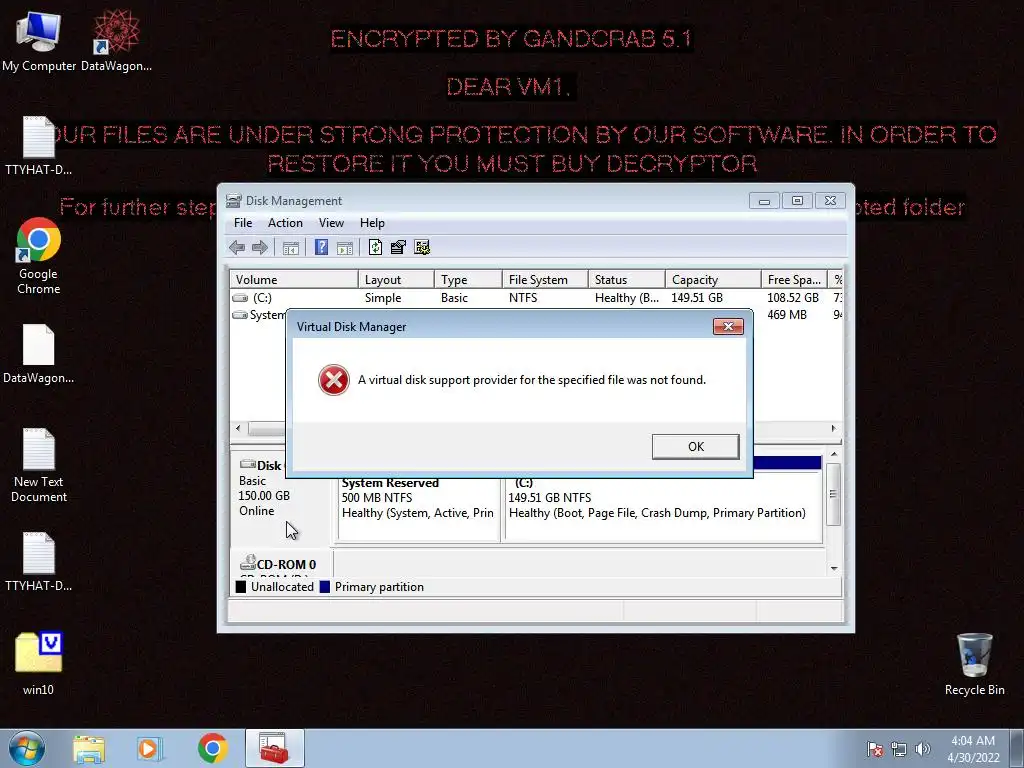Close the Virtual Disk Manager error dialog
The image size is (1024, 768).
coord(728,327)
